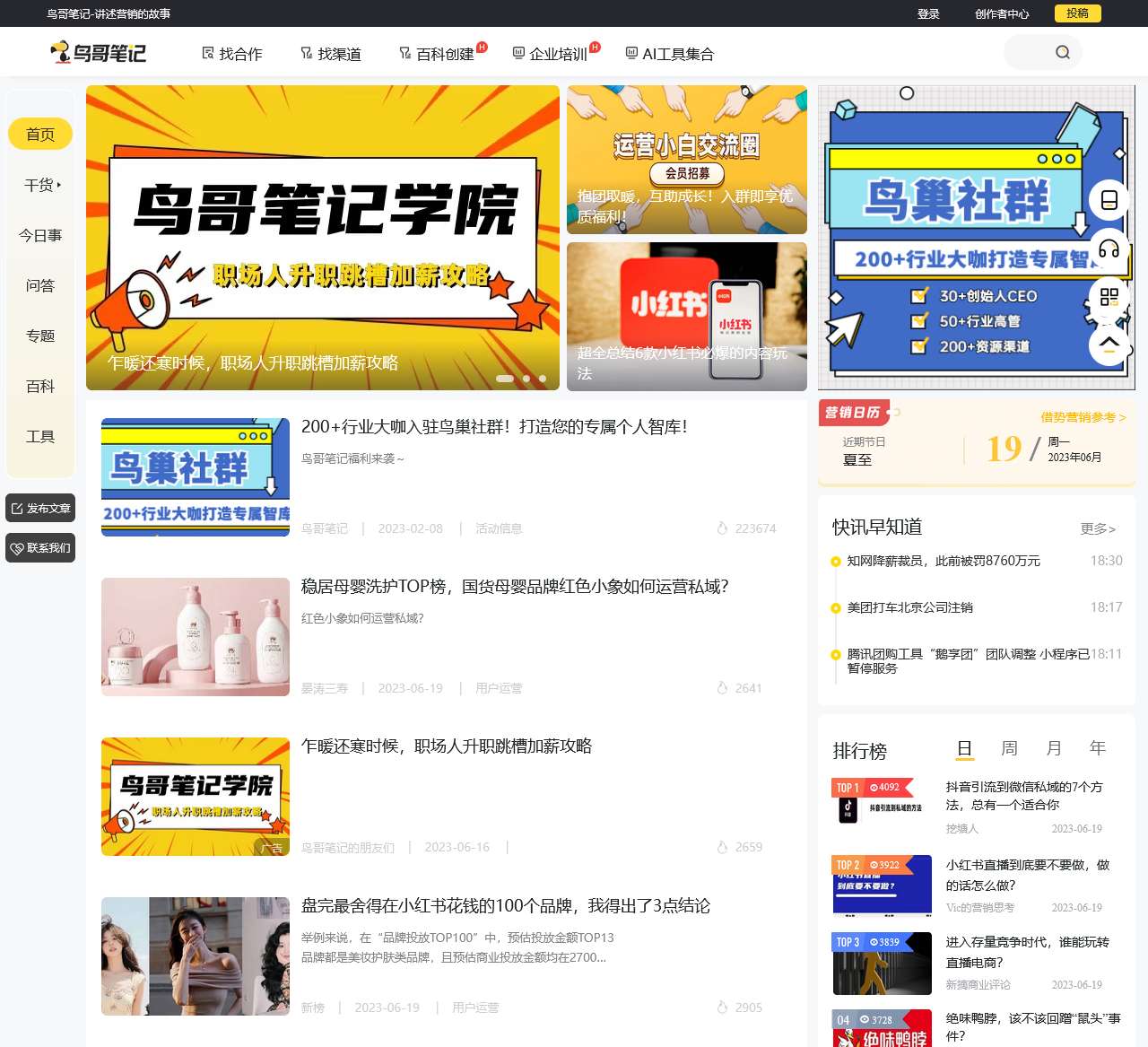Switch ranking to 周 tab

[1010, 748]
